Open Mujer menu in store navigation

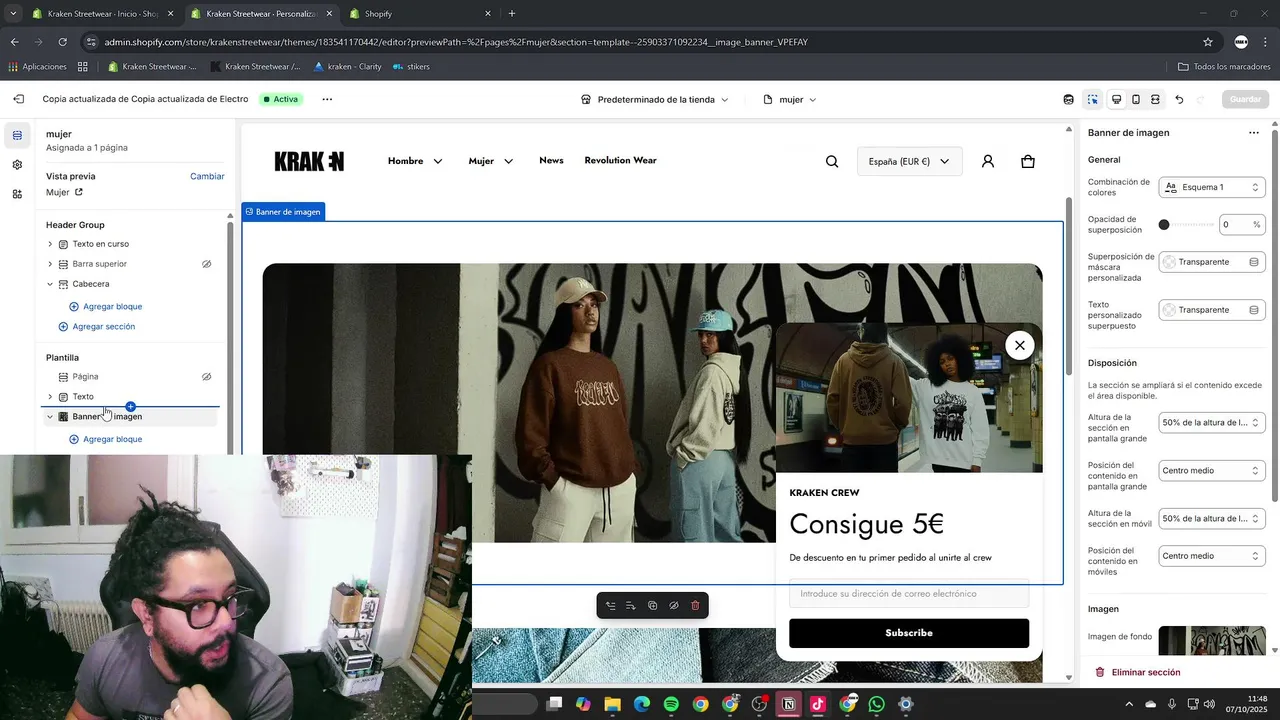(x=491, y=161)
